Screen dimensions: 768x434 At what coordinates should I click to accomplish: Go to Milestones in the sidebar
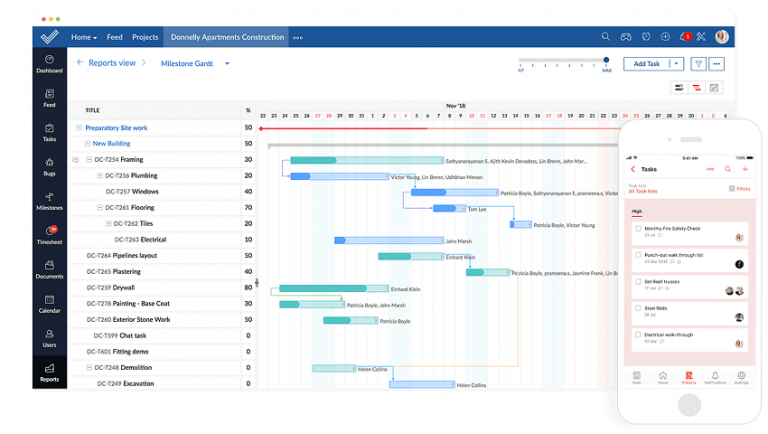[x=49, y=200]
